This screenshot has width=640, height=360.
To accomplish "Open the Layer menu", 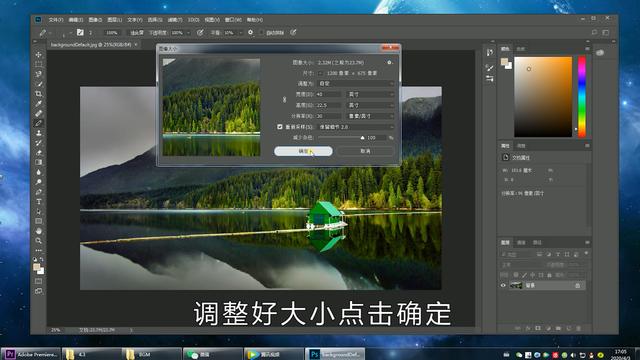I will (115, 20).
